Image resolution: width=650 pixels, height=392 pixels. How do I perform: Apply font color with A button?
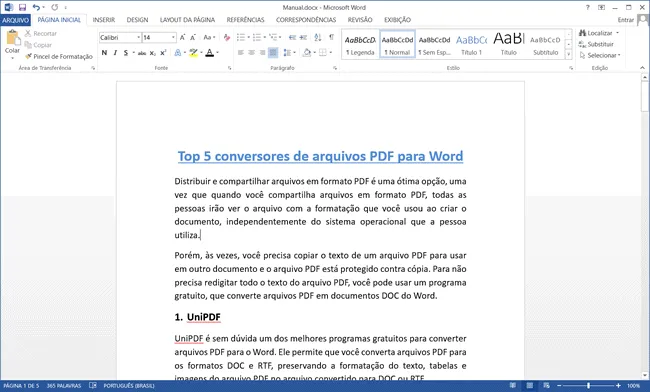(210, 53)
